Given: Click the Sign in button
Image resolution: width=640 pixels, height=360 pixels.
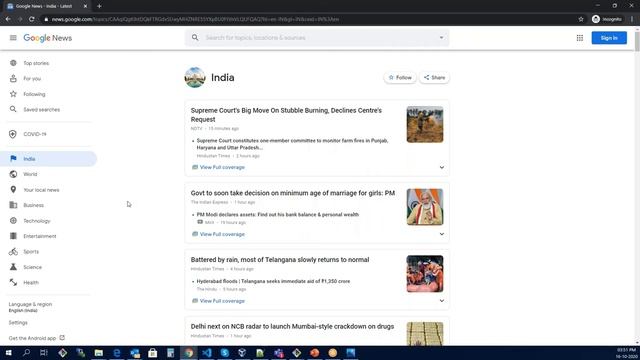Looking at the screenshot, I should [609, 38].
